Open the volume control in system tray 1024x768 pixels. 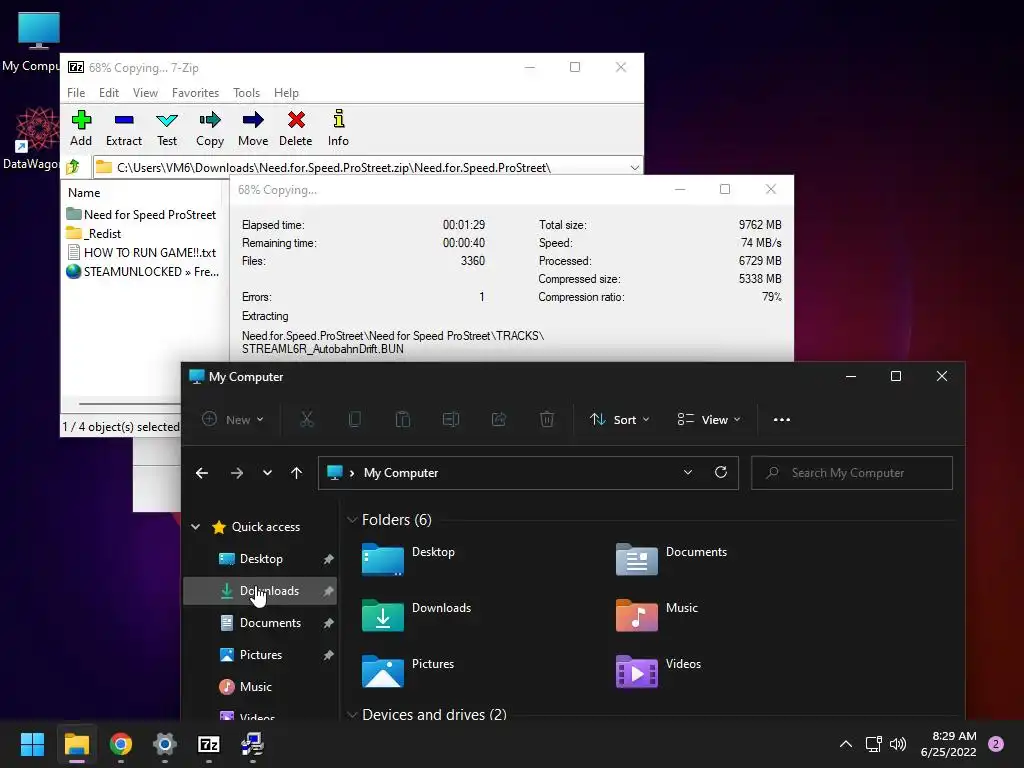898,744
